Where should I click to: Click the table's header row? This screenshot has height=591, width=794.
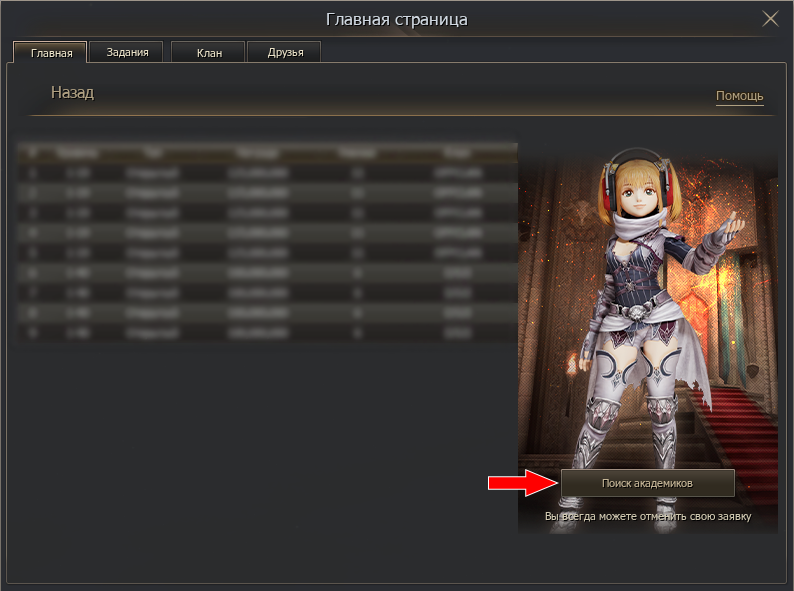coord(267,153)
